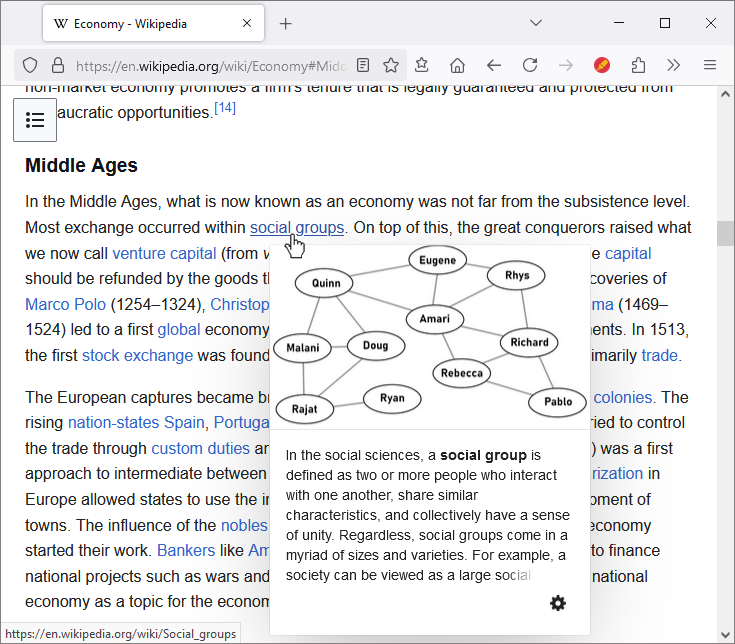The width and height of the screenshot is (735, 644).
Task: Click the Back arrow button
Action: 494,65
